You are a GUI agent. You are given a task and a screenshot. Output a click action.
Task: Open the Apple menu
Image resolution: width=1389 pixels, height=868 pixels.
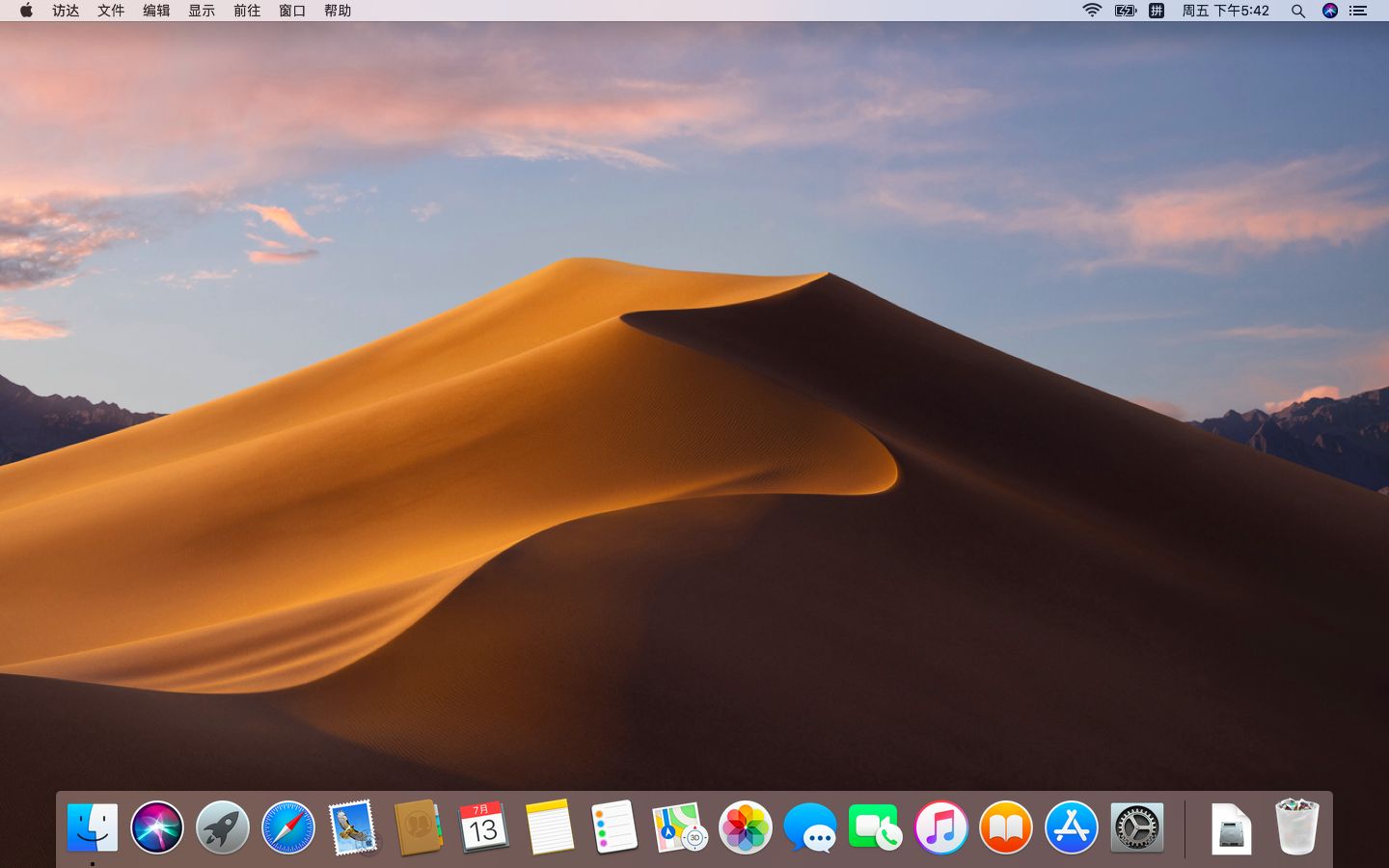[26, 11]
